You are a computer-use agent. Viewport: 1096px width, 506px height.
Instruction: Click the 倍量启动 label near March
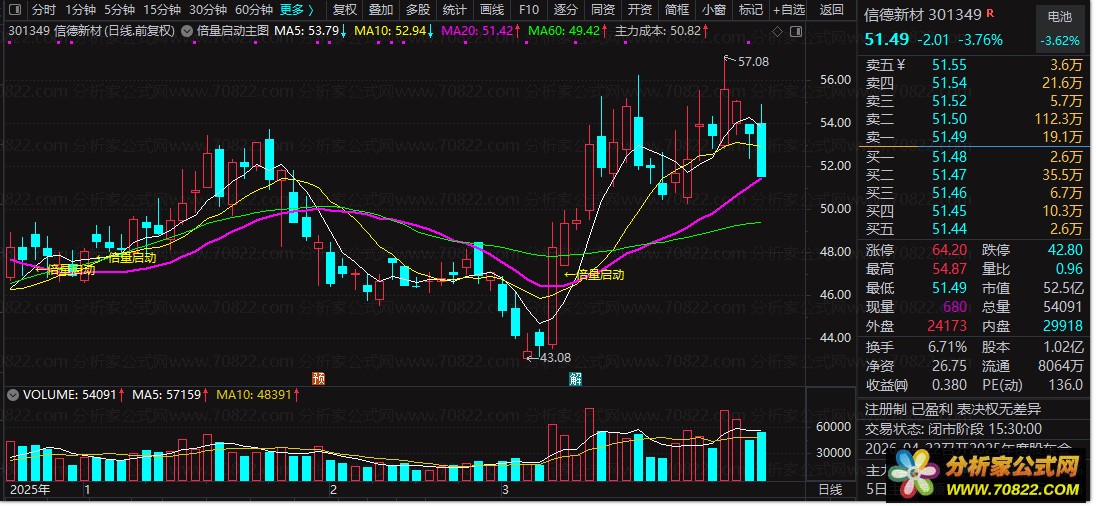pyautogui.click(x=599, y=275)
